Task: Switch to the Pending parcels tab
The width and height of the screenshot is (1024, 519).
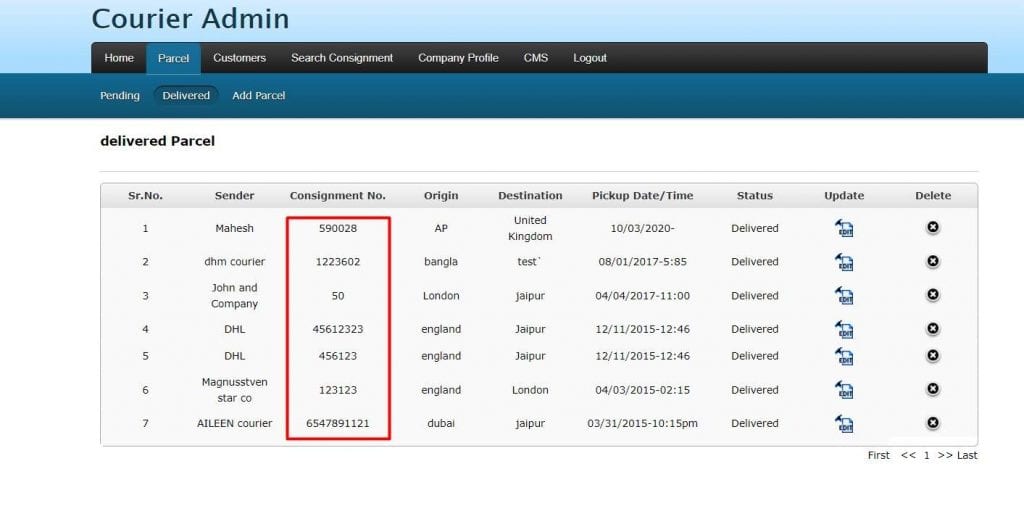Action: tap(120, 95)
